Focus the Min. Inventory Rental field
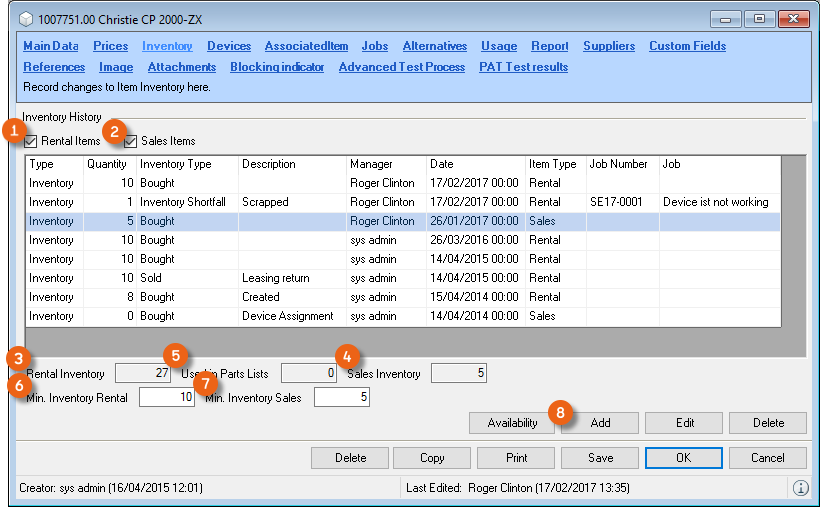Viewport: 820px width, 507px height. point(166,398)
